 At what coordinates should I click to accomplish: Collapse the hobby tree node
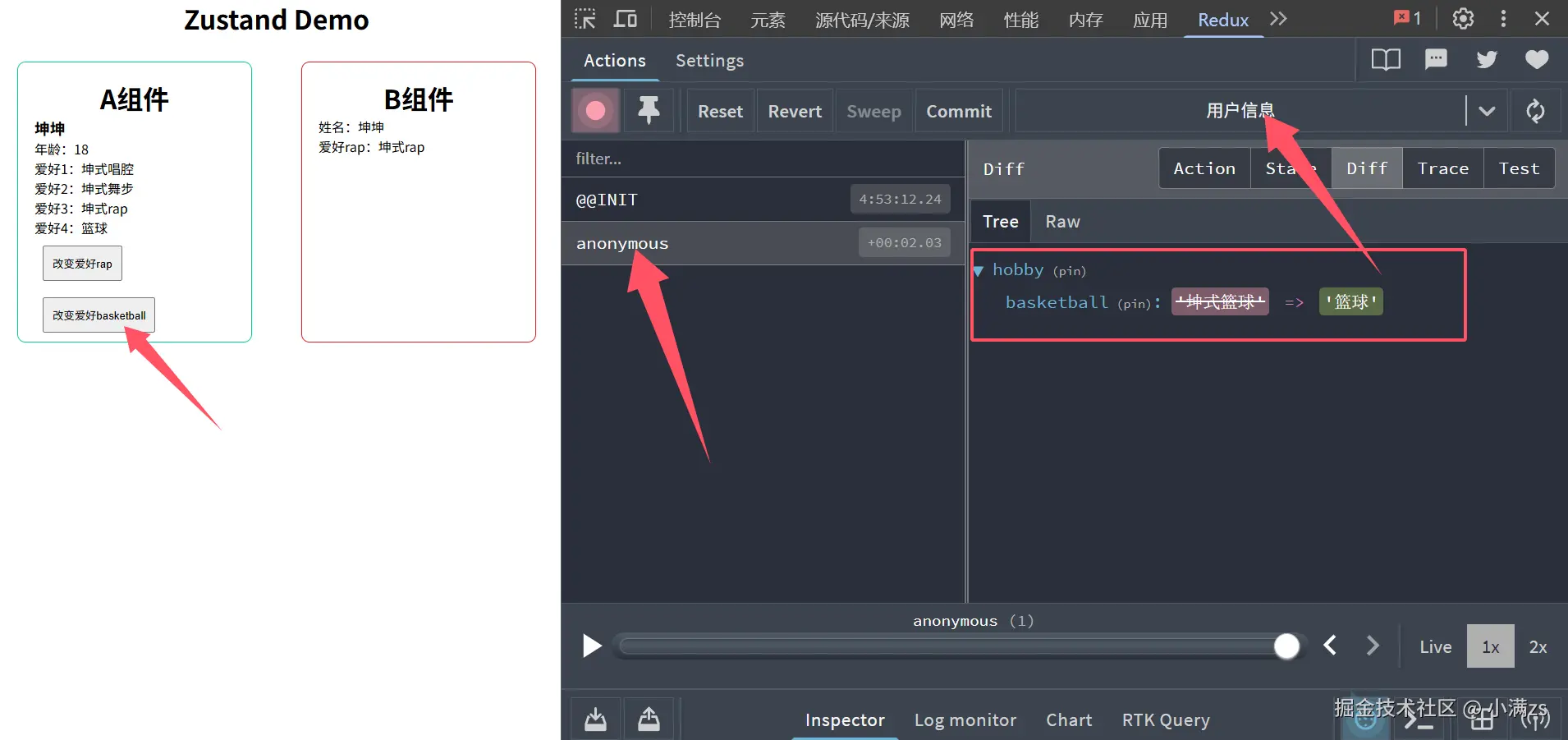979,270
